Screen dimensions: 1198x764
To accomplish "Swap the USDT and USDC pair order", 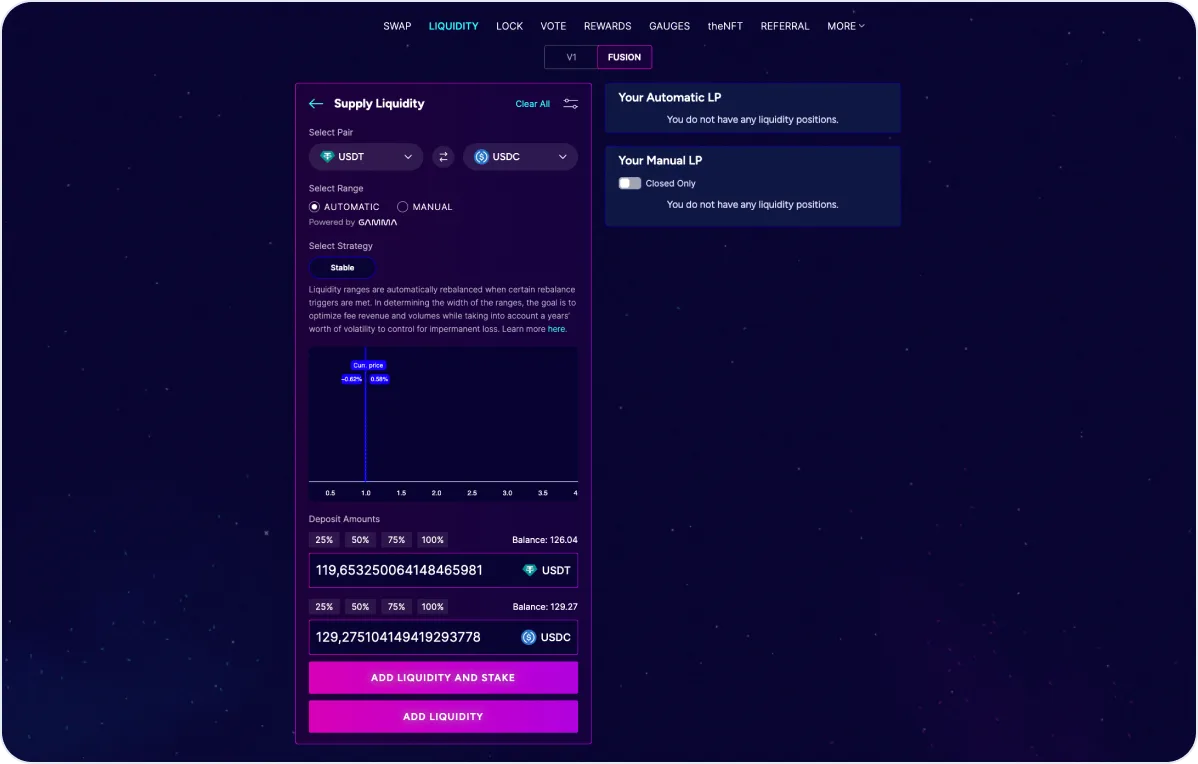I will pyautogui.click(x=443, y=157).
